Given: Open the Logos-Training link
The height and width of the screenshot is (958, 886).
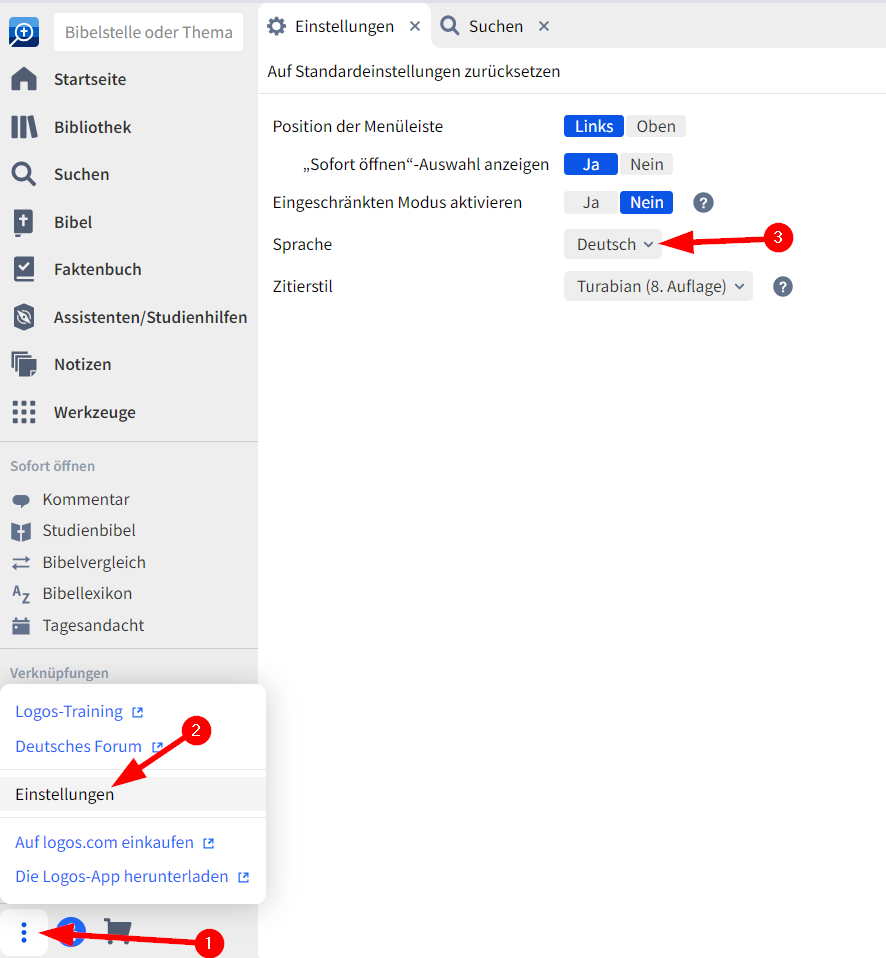Looking at the screenshot, I should click(69, 712).
